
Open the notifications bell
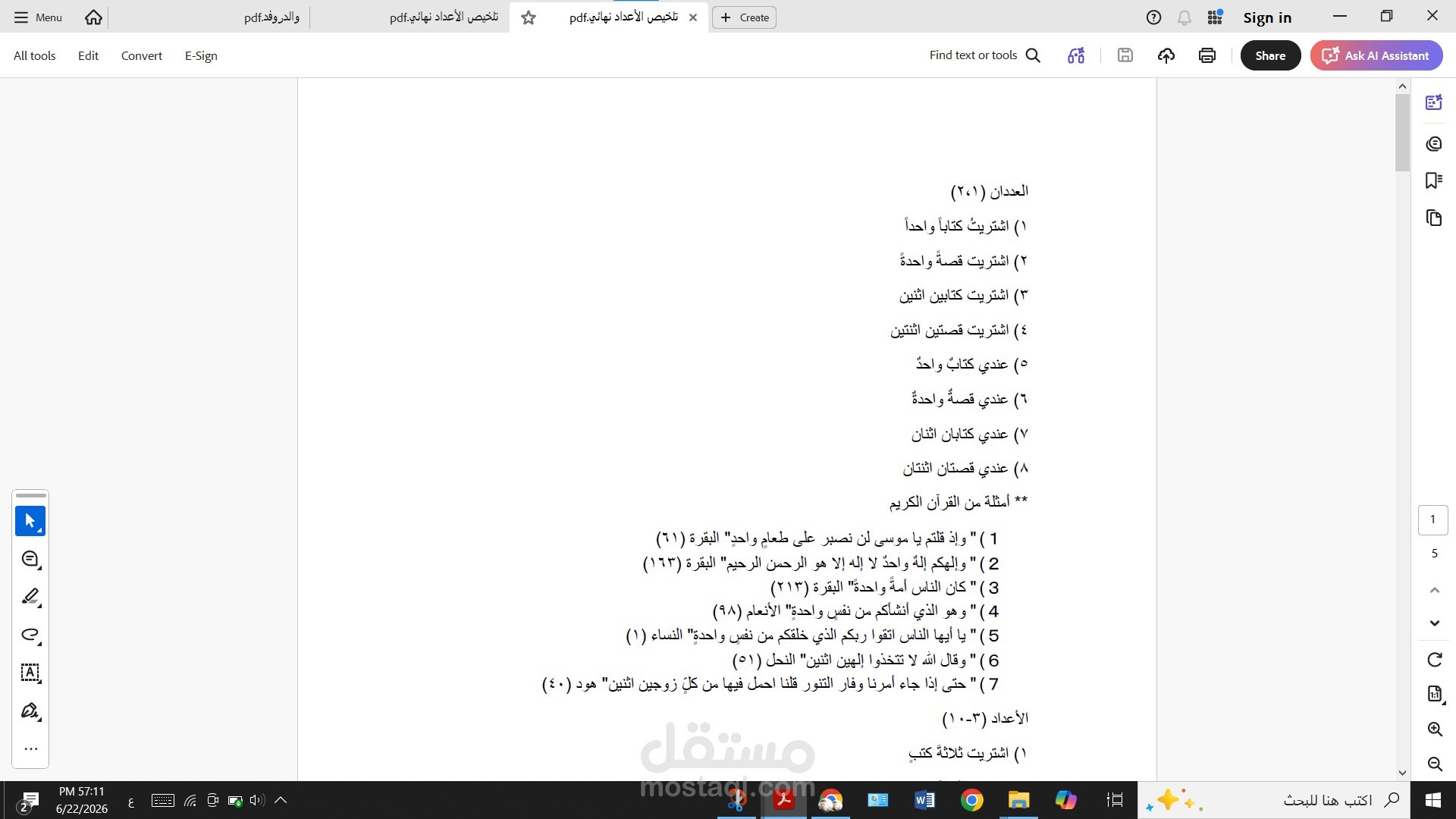point(1184,17)
